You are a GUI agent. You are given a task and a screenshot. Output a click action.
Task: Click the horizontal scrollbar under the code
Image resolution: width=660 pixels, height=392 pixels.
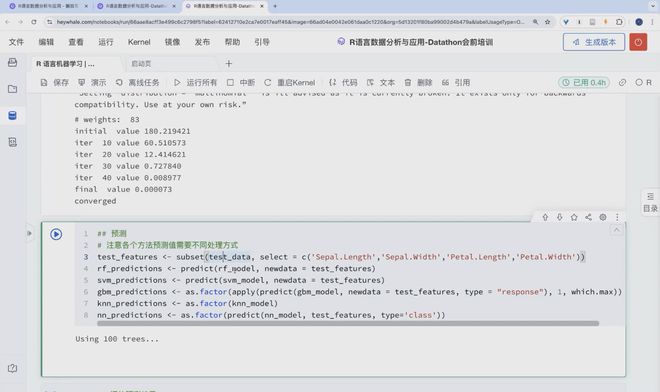pyautogui.click(x=348, y=323)
